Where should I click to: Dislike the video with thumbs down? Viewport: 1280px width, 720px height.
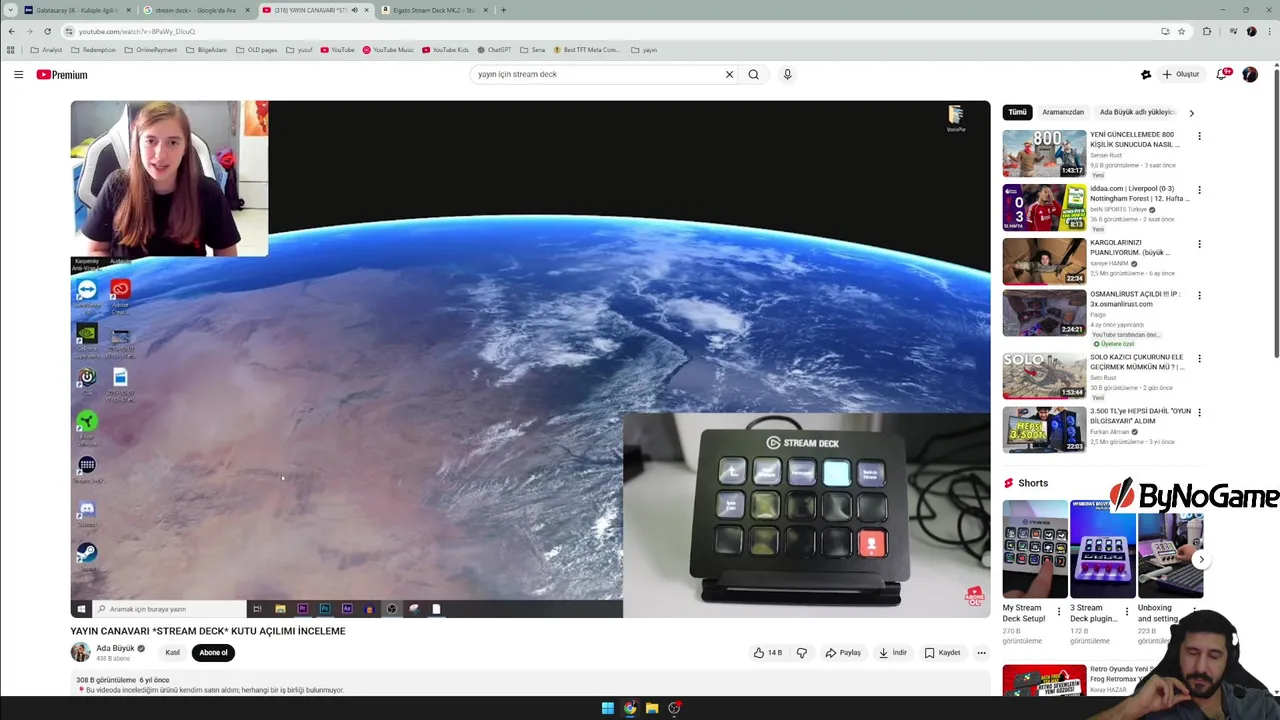801,653
